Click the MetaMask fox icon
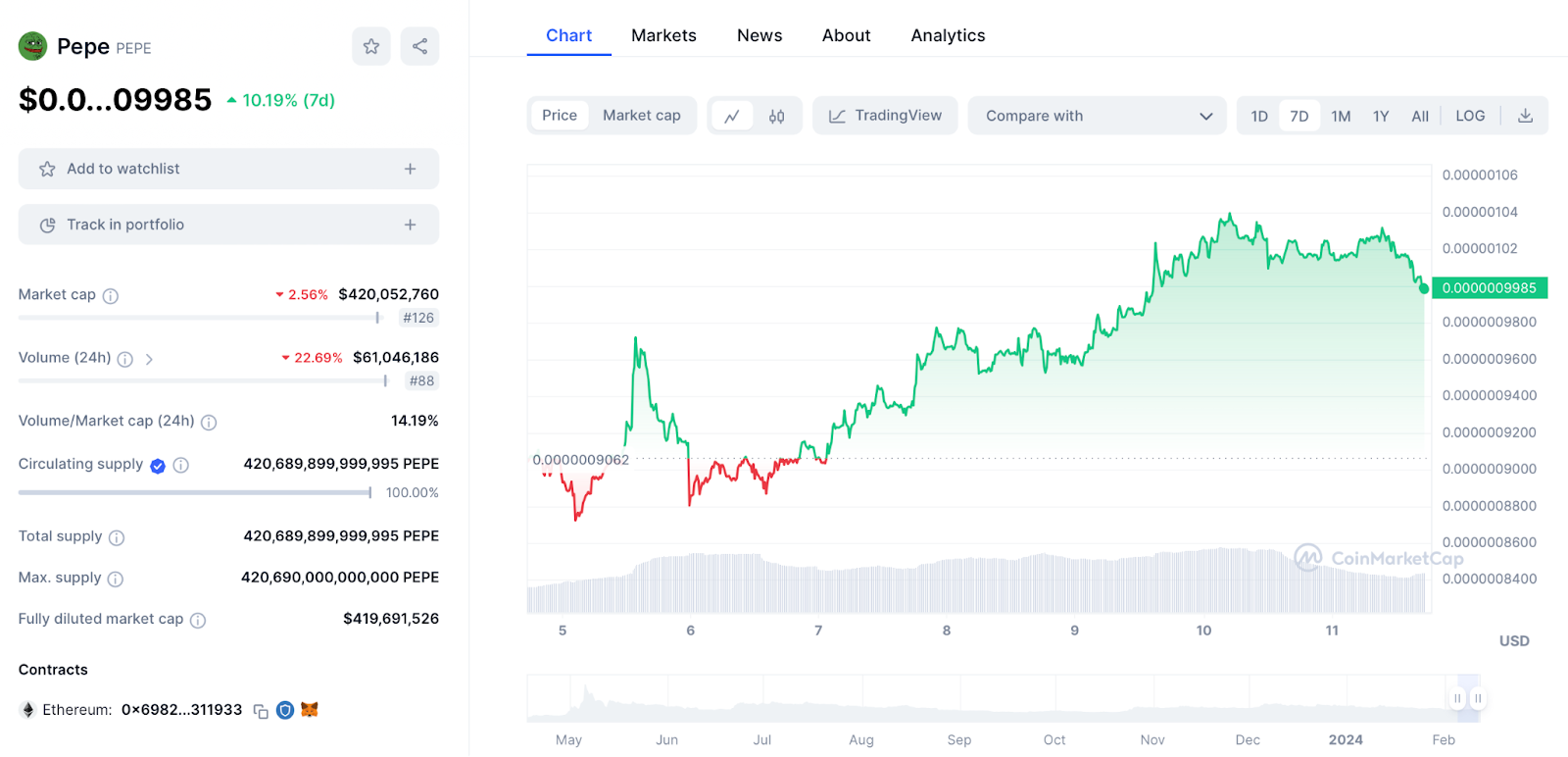 pos(310,710)
